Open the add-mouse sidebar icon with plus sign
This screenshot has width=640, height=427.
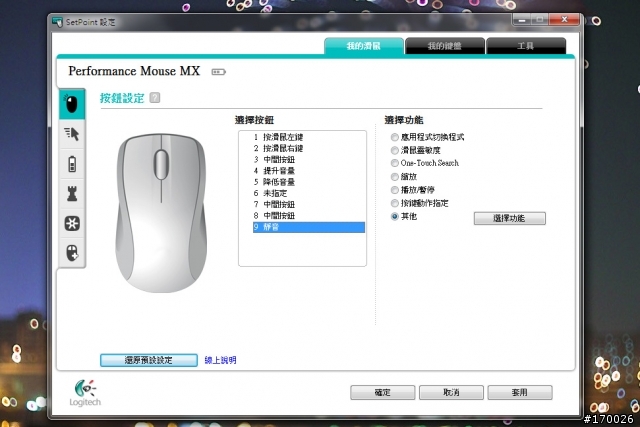click(x=72, y=253)
